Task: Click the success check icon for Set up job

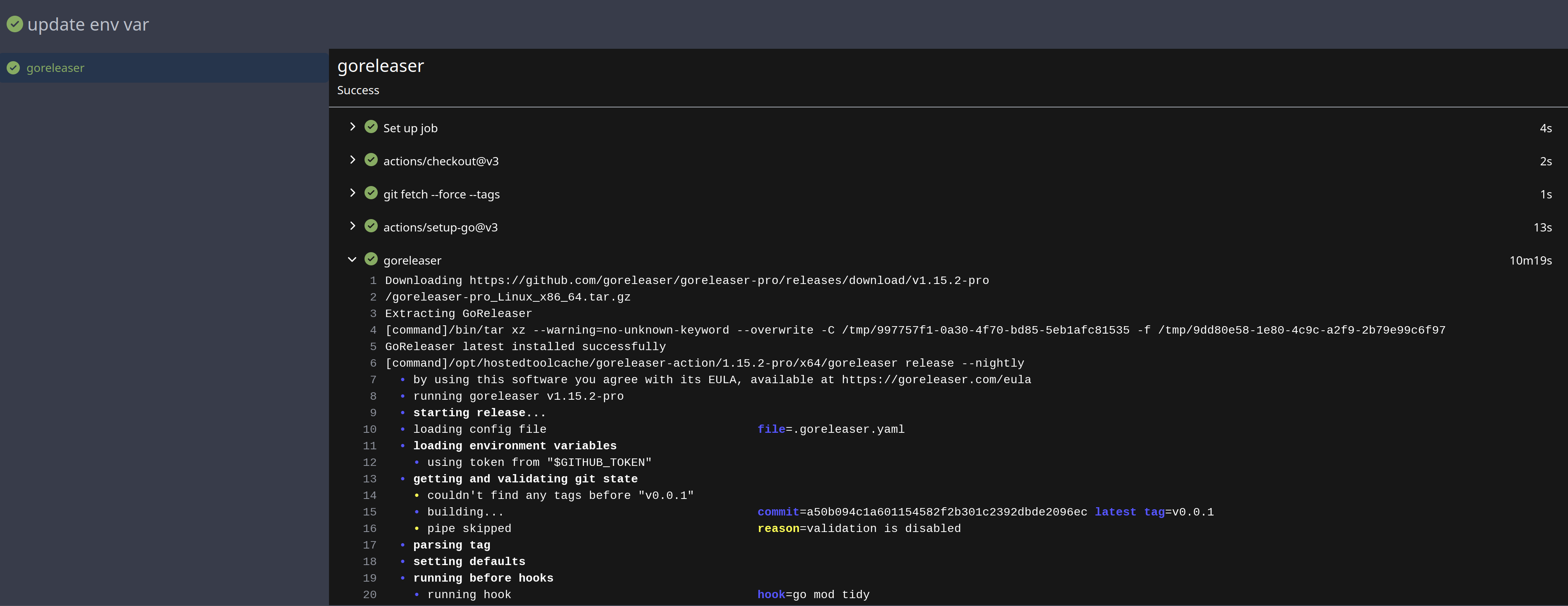Action: [371, 126]
